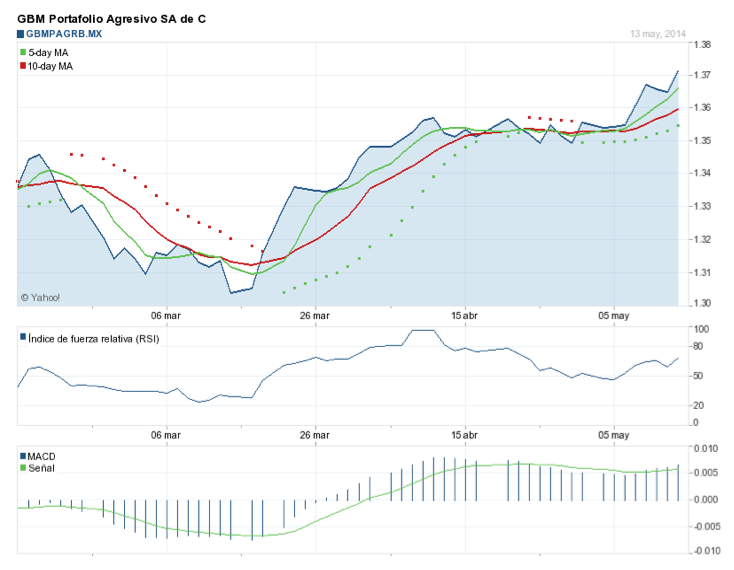Click the 50 value on RSI axis
Screen dimensions: 734x570
coord(698,376)
